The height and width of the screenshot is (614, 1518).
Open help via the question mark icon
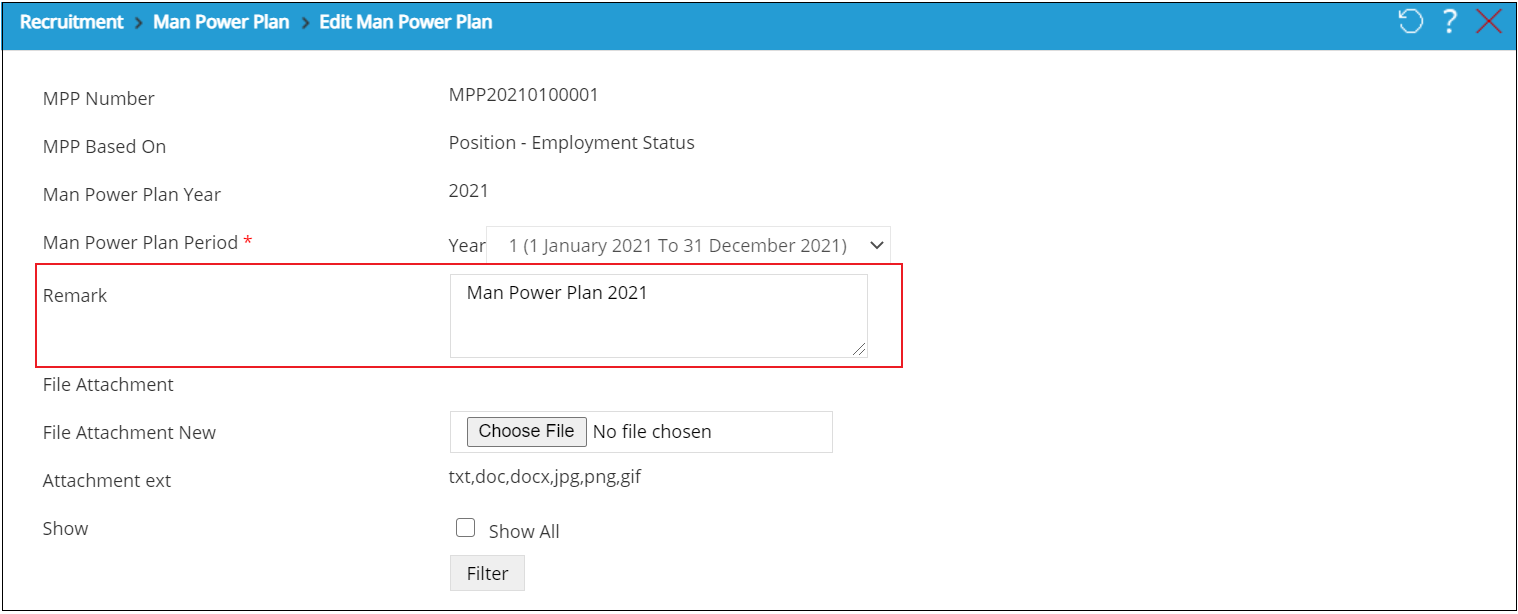coord(1449,22)
